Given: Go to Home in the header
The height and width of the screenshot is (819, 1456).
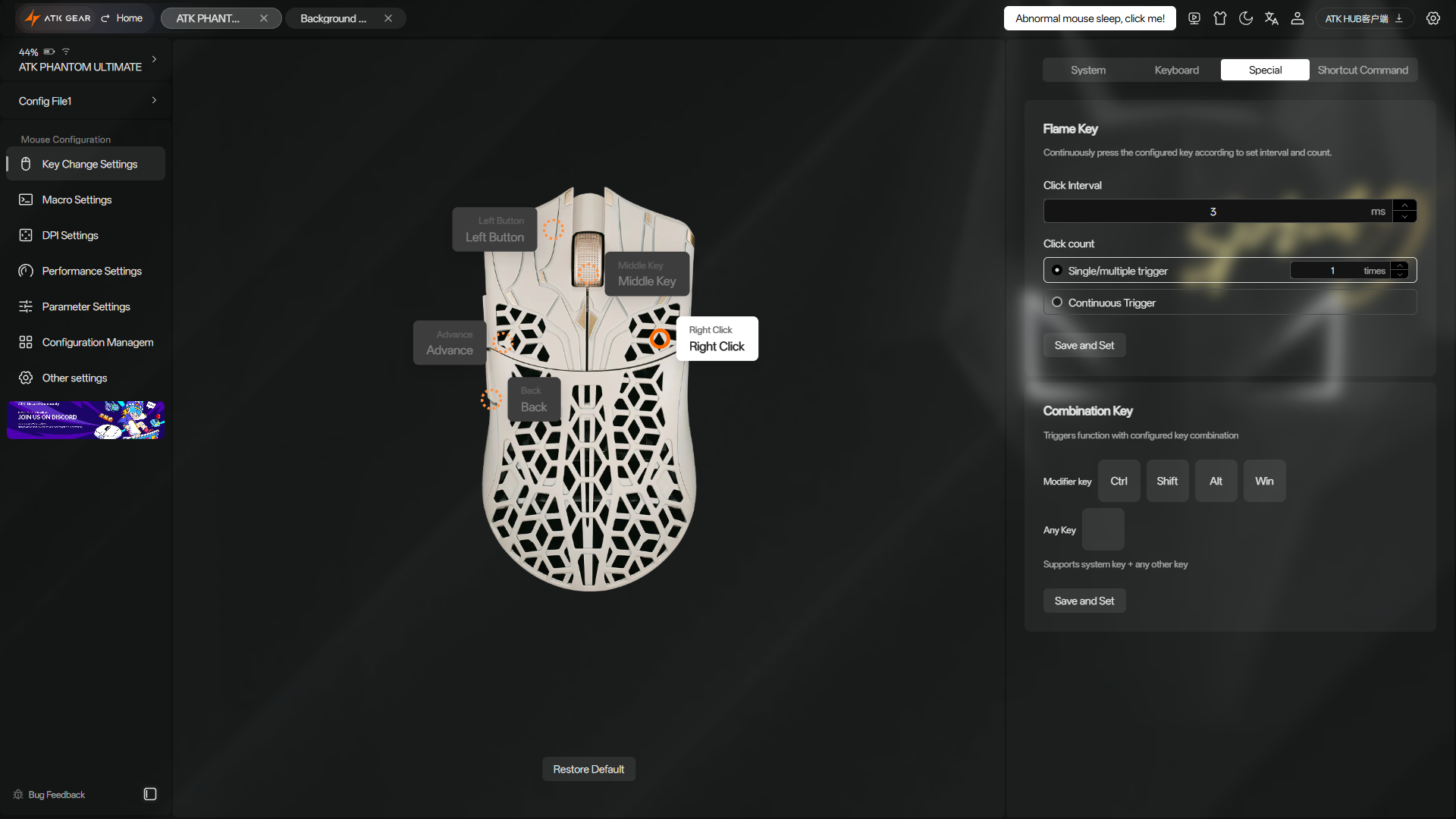Looking at the screenshot, I should coord(122,18).
